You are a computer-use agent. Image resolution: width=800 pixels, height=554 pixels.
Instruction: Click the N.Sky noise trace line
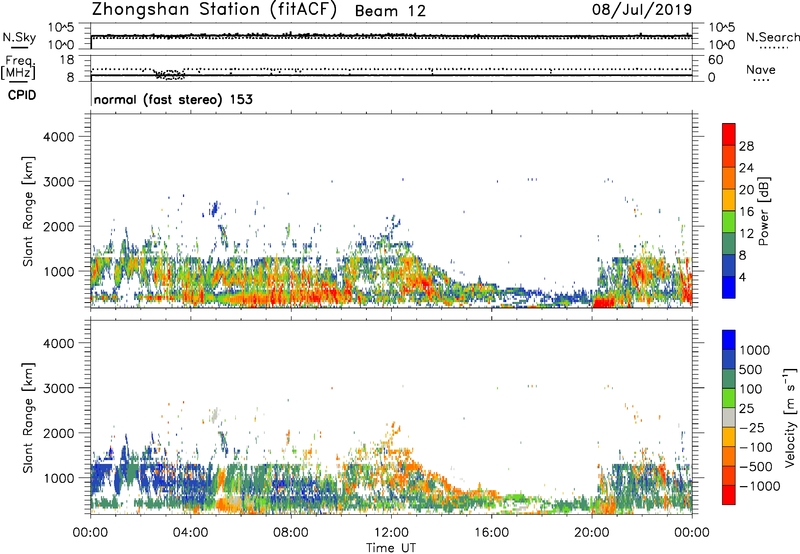pos(391,36)
